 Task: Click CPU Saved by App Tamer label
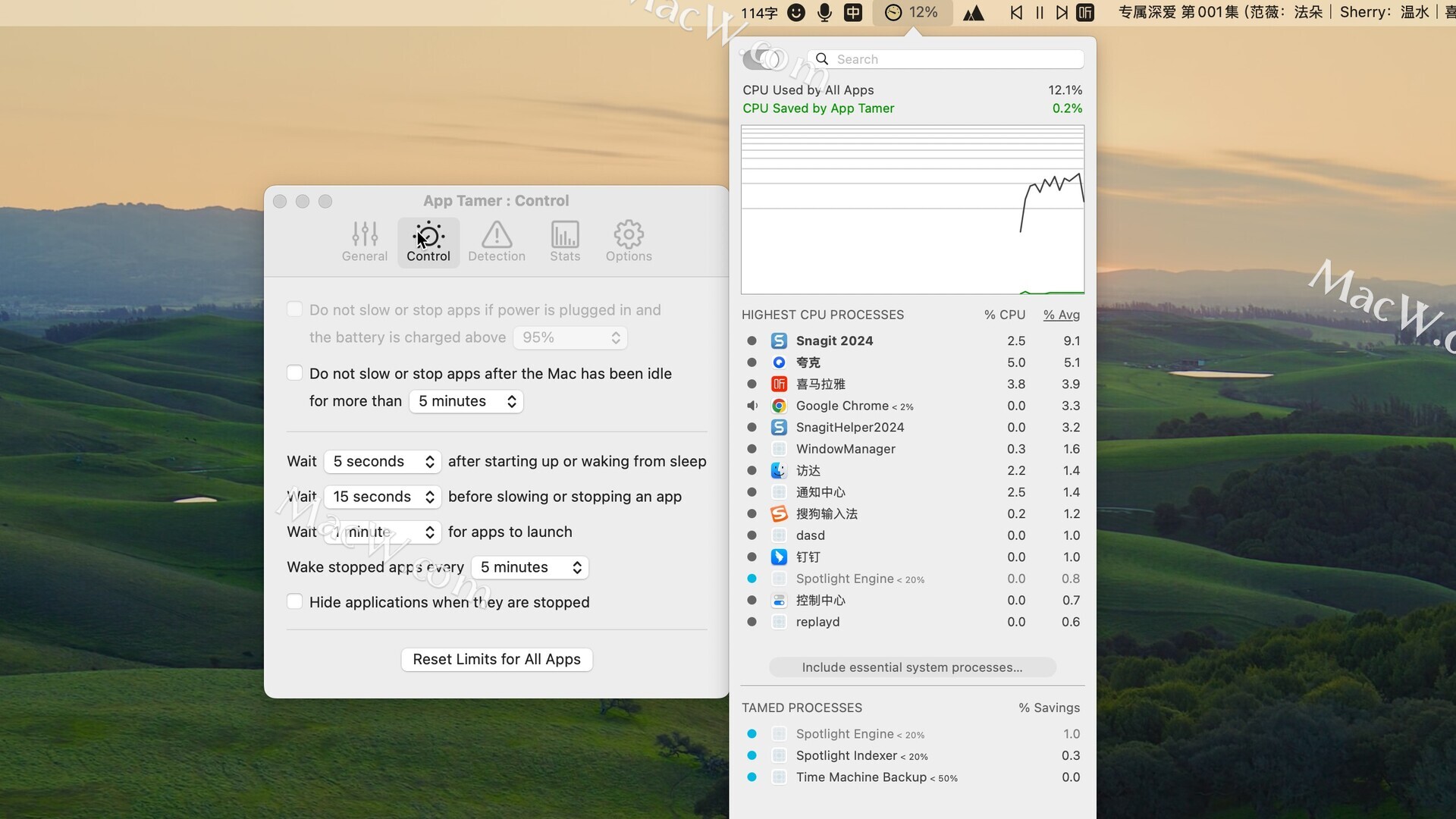818,108
